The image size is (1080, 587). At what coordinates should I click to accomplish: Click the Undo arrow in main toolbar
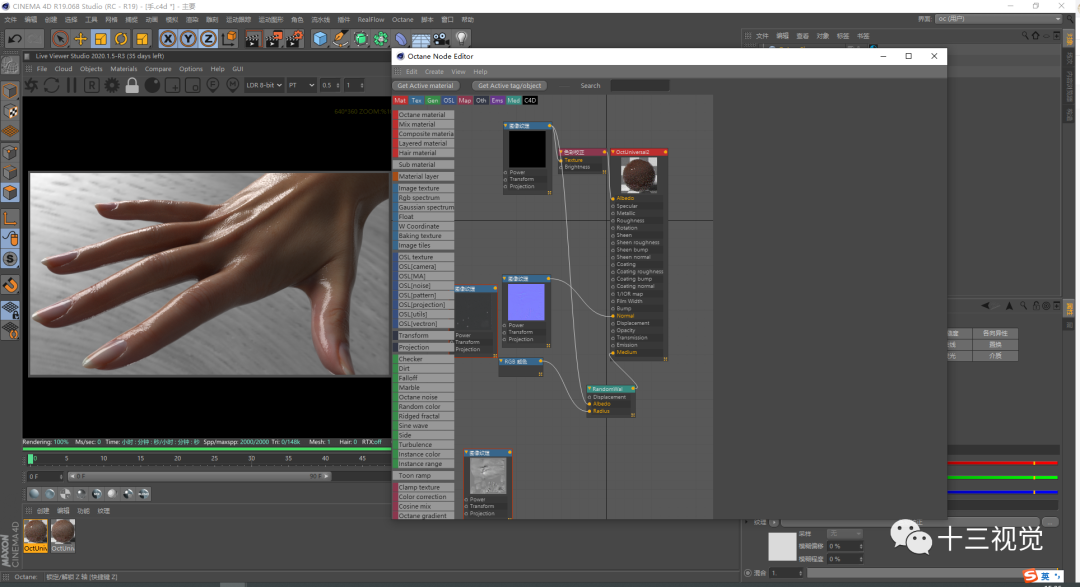[x=14, y=39]
